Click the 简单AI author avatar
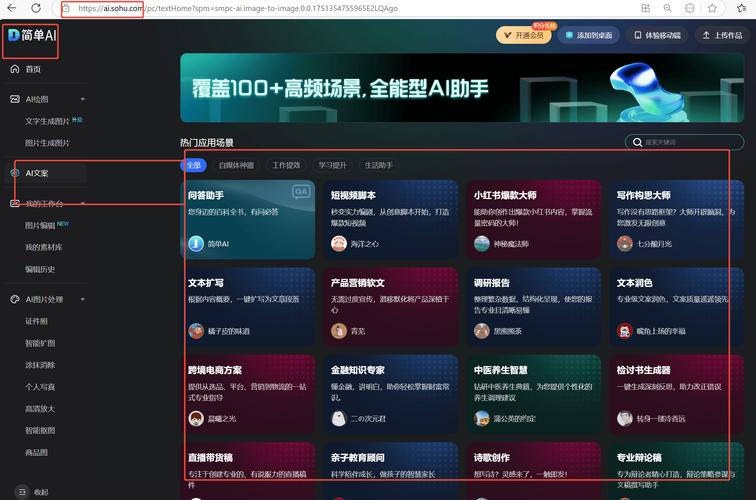756x500 pixels. (196, 243)
